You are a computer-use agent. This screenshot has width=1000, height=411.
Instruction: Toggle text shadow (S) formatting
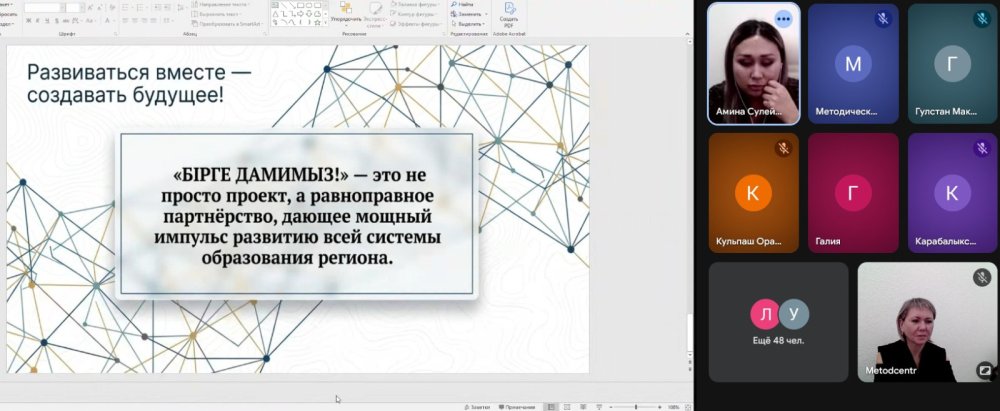(57, 20)
